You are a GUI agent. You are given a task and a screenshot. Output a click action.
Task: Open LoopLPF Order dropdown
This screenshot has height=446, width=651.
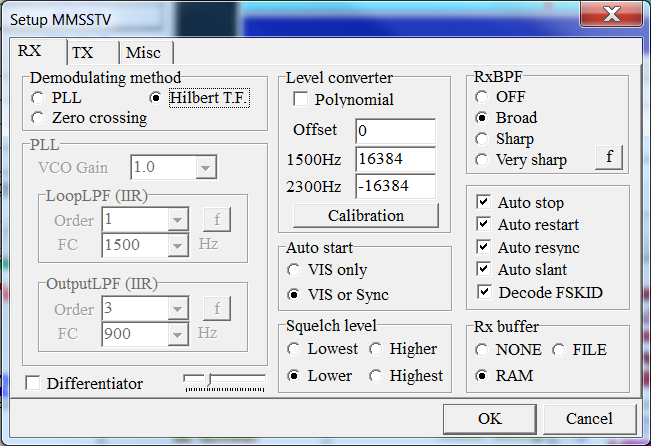[178, 220]
